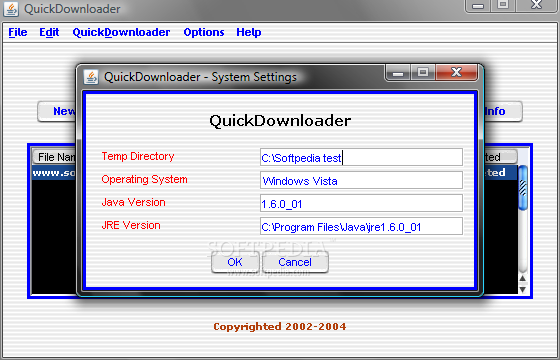Click the Temp Directory label

click(x=138, y=156)
